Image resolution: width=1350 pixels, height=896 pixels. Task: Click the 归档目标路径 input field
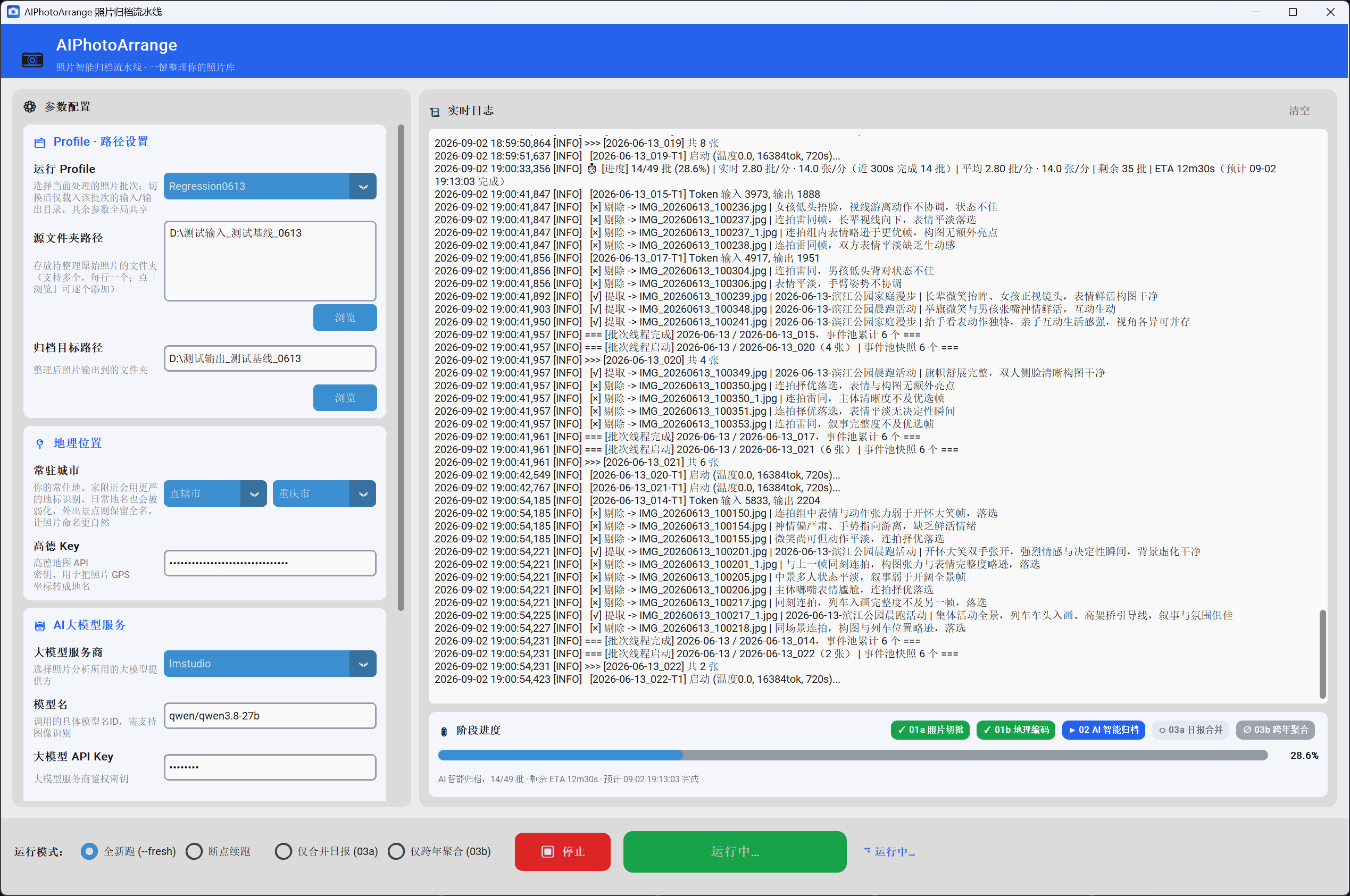point(270,358)
